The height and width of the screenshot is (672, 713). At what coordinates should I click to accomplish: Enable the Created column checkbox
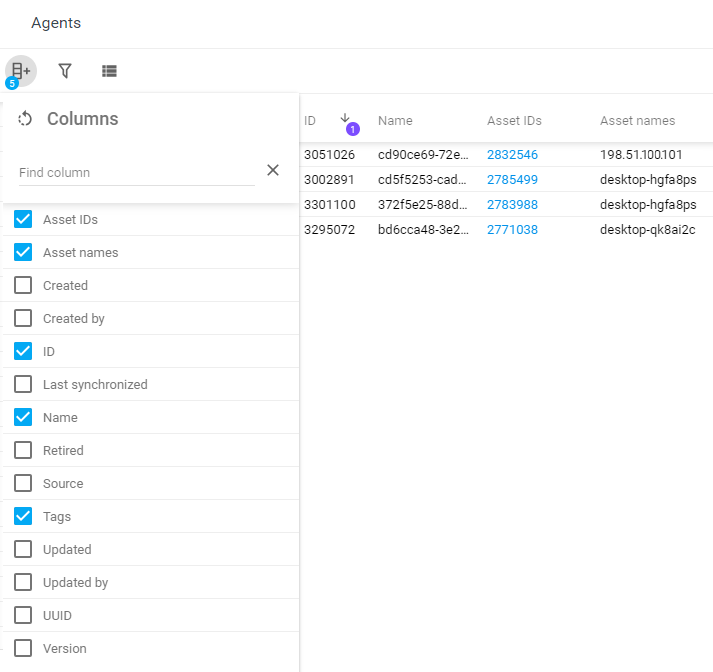[x=23, y=285]
